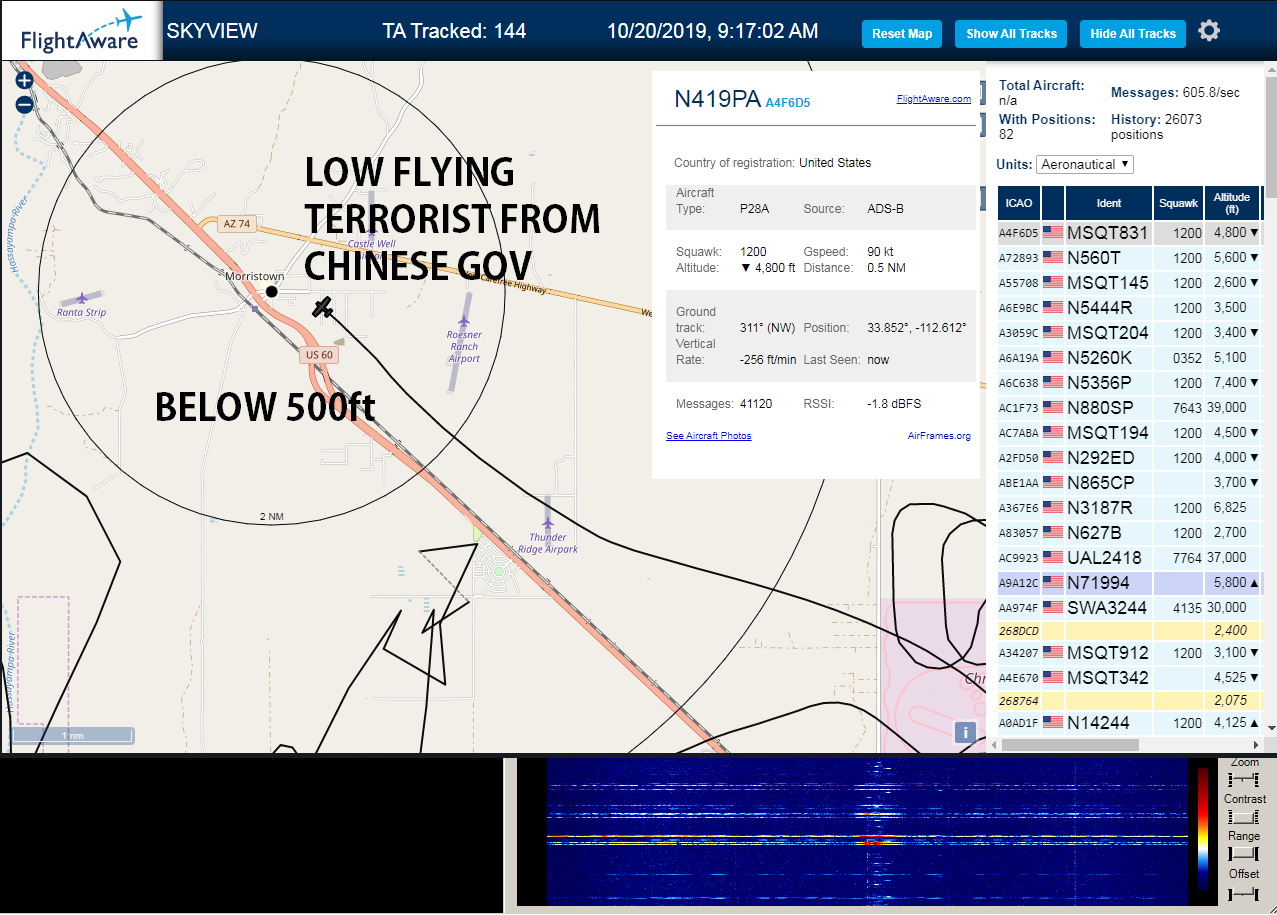Viewport: 1277px width, 915px height.
Task: Click the waterfall color scale bar
Action: [1203, 829]
